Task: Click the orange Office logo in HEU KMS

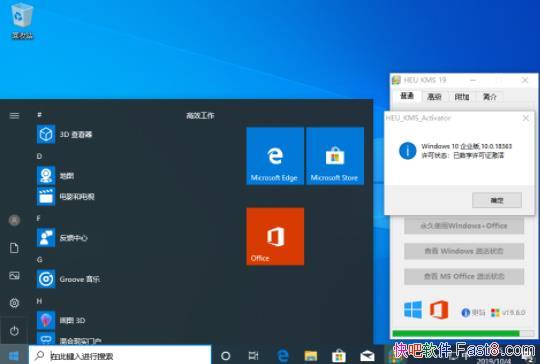Action: click(439, 310)
